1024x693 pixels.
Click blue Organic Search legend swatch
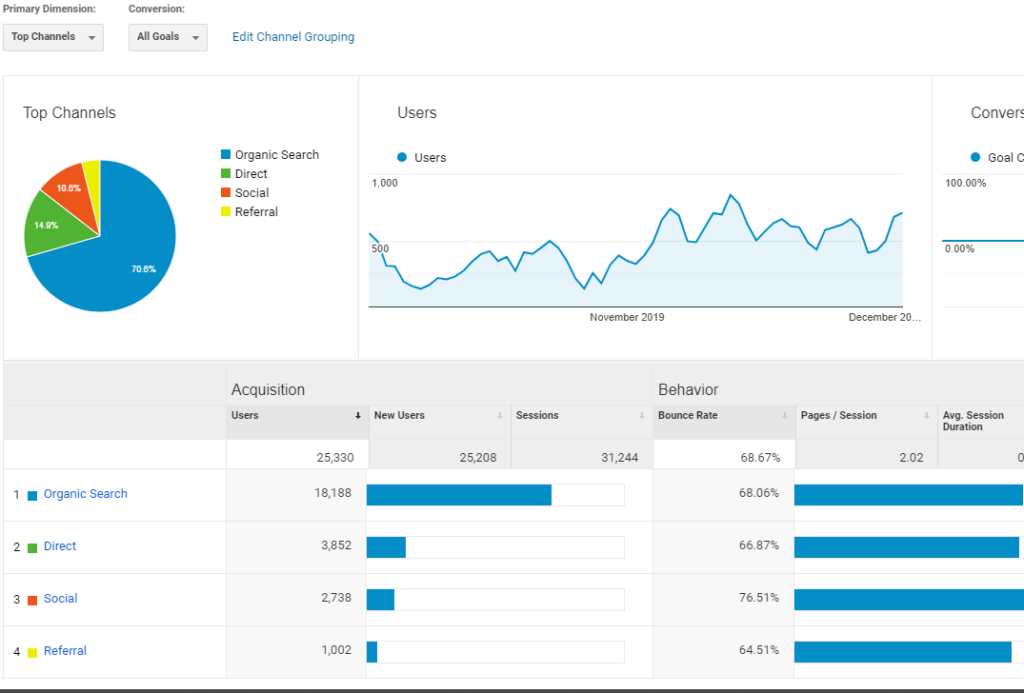coord(226,155)
